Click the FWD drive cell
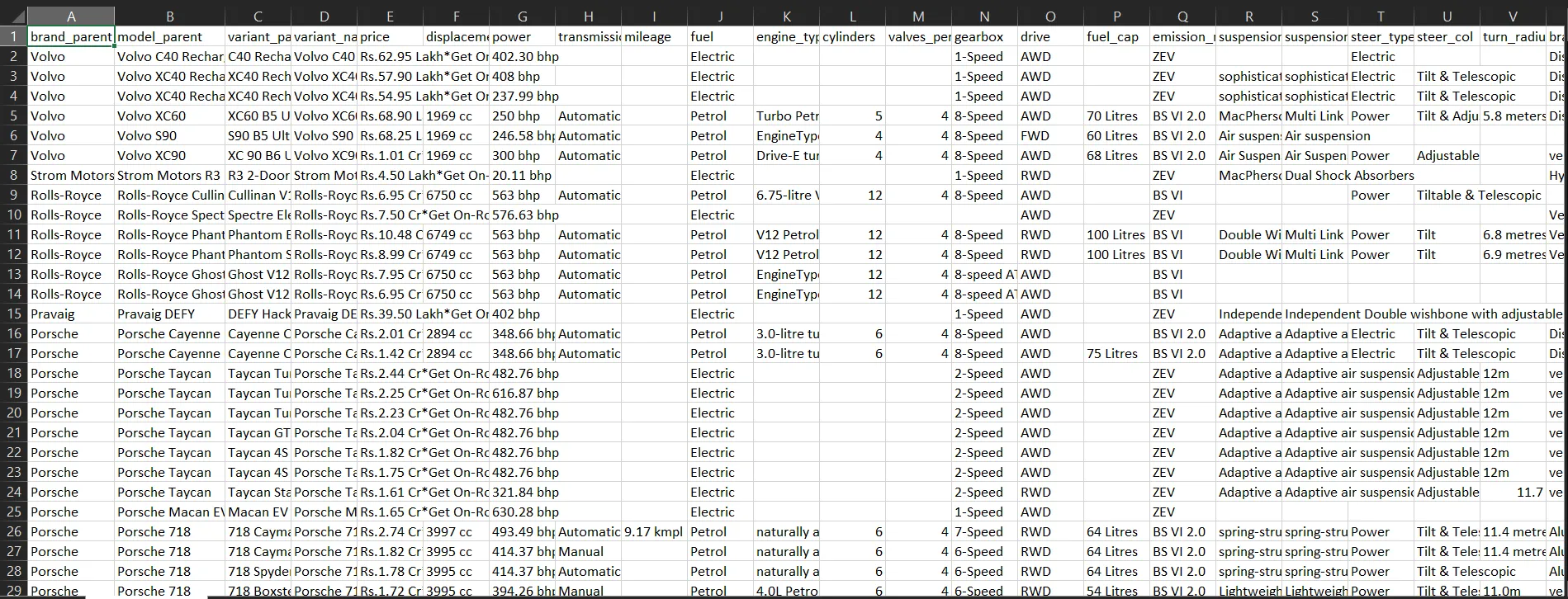The image size is (1568, 599). (1050, 135)
